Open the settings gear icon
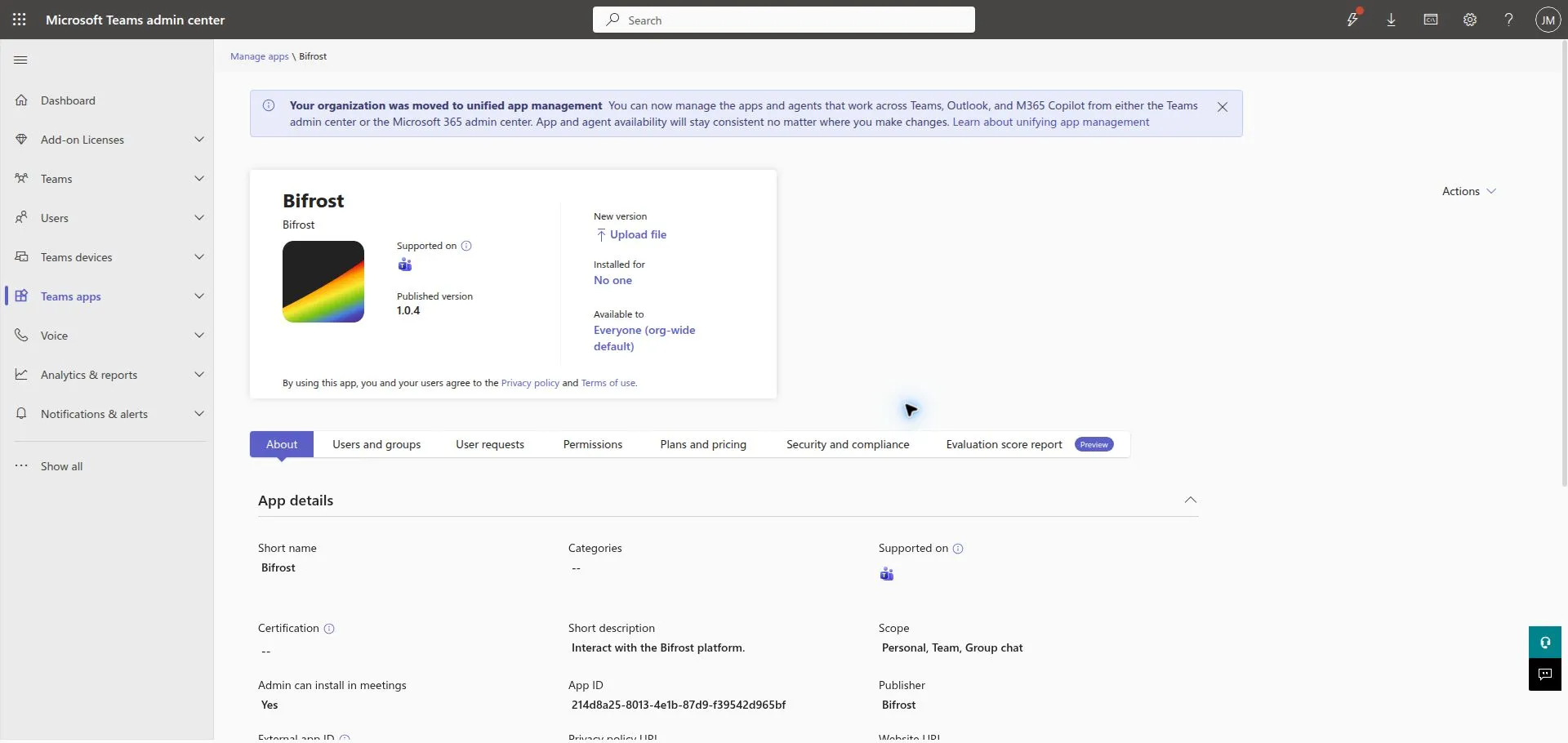Screen dimensions: 1568x743 1470,20
